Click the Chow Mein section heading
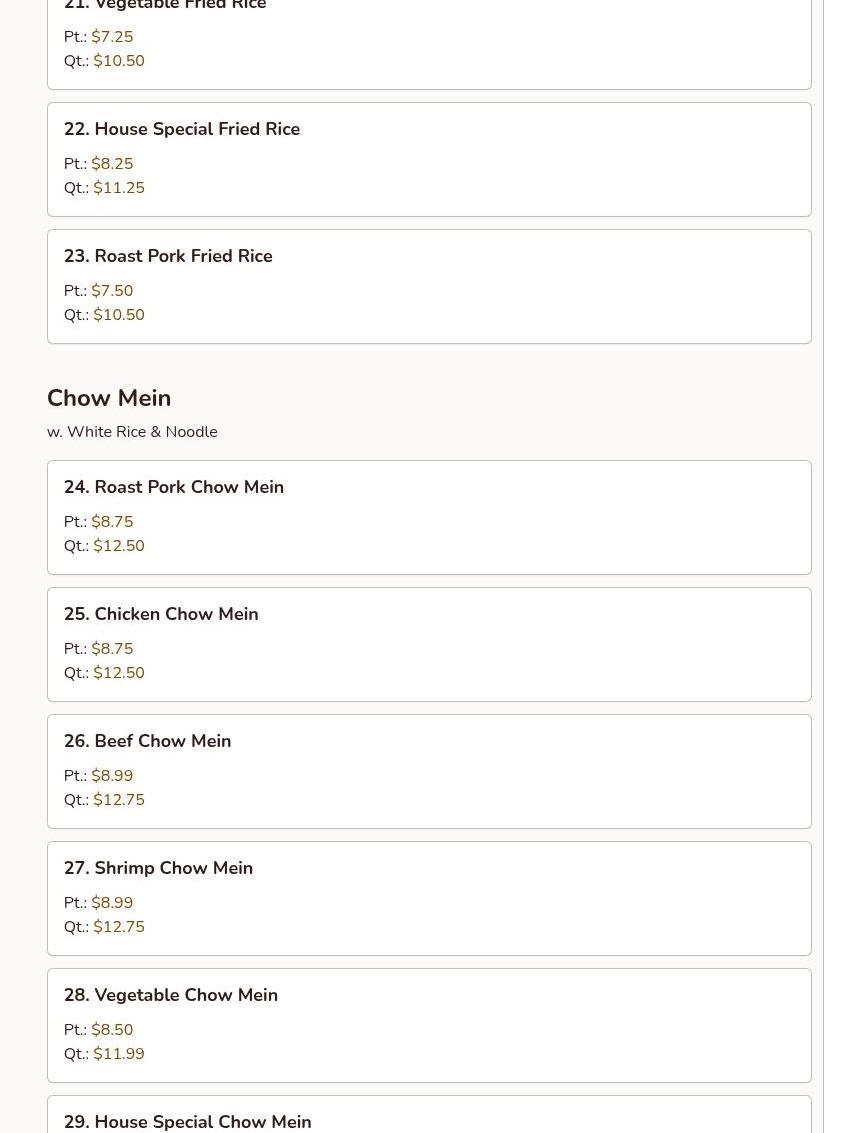The height and width of the screenshot is (1133, 844). pos(109,398)
